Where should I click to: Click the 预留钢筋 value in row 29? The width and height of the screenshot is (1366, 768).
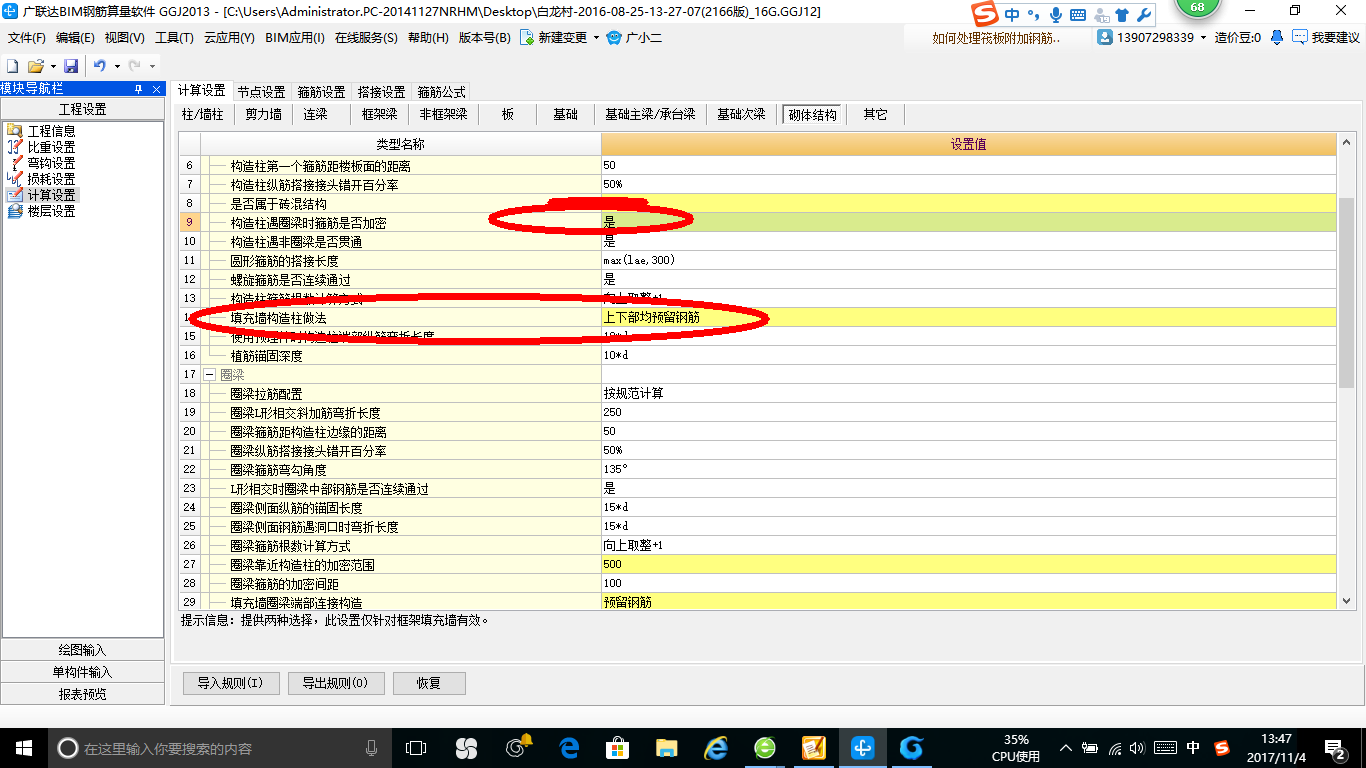[x=968, y=602]
